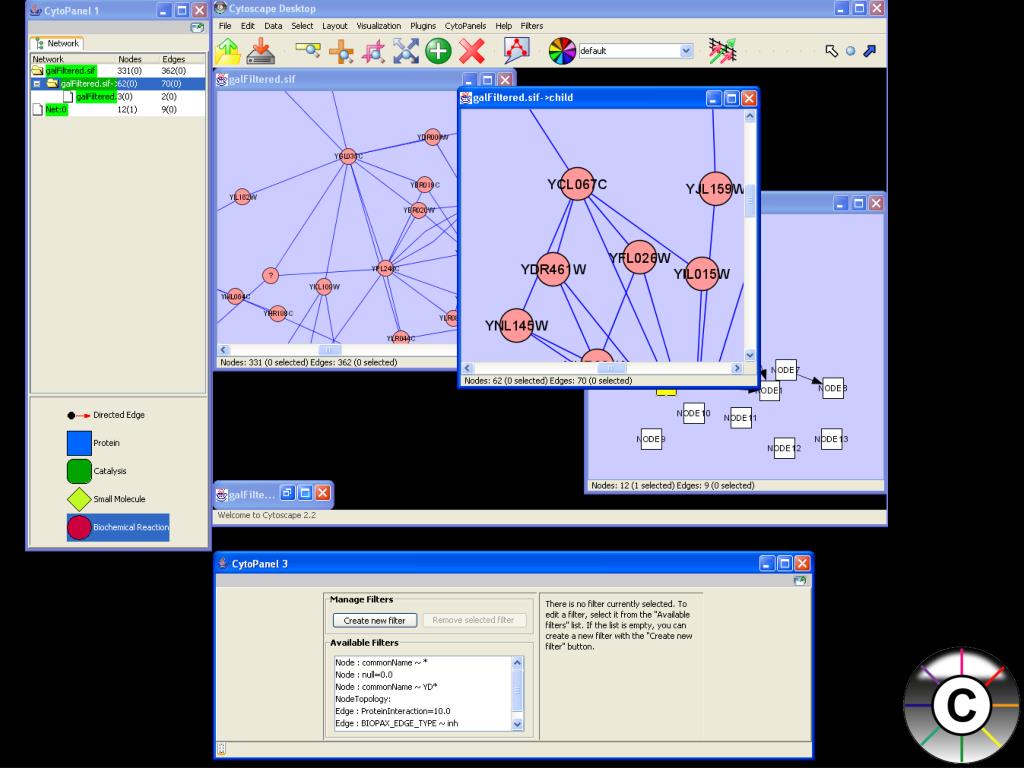The height and width of the screenshot is (768, 1024).
Task: Select the Net:0 network row
Action: (x=118, y=110)
